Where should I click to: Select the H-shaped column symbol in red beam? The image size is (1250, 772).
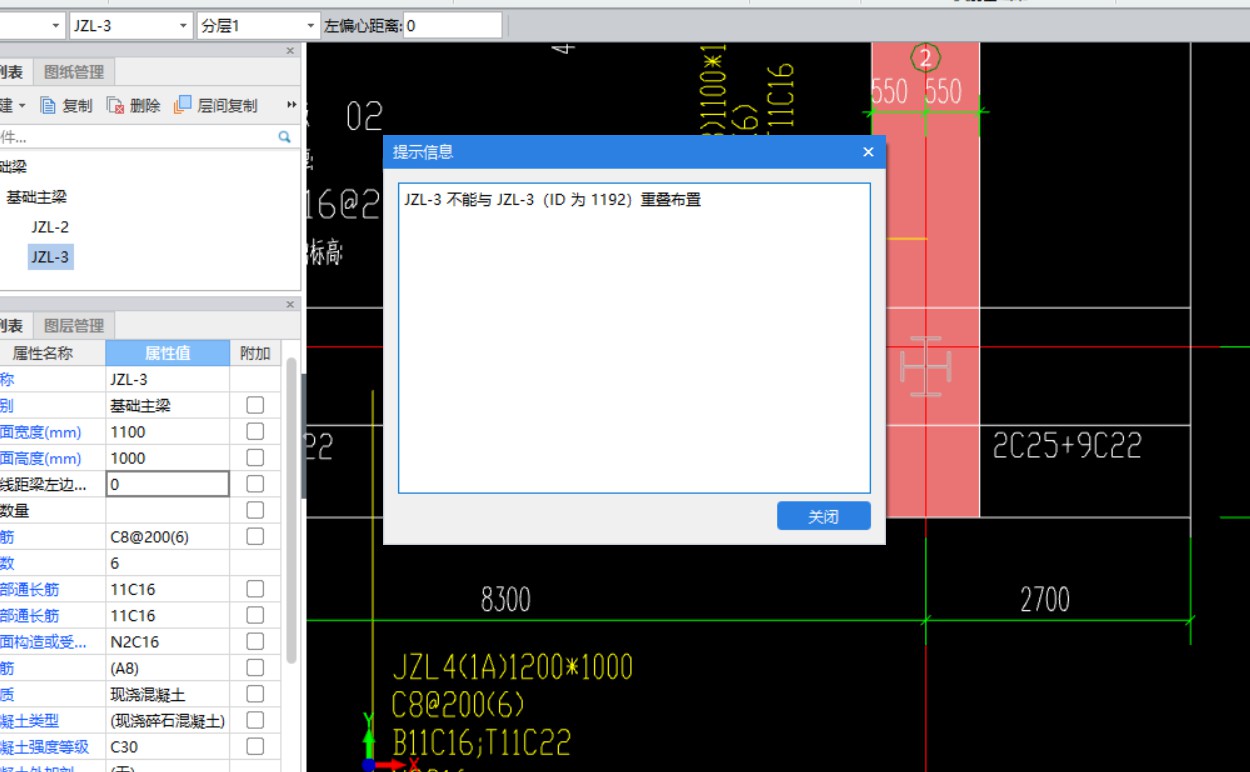pyautogui.click(x=926, y=366)
